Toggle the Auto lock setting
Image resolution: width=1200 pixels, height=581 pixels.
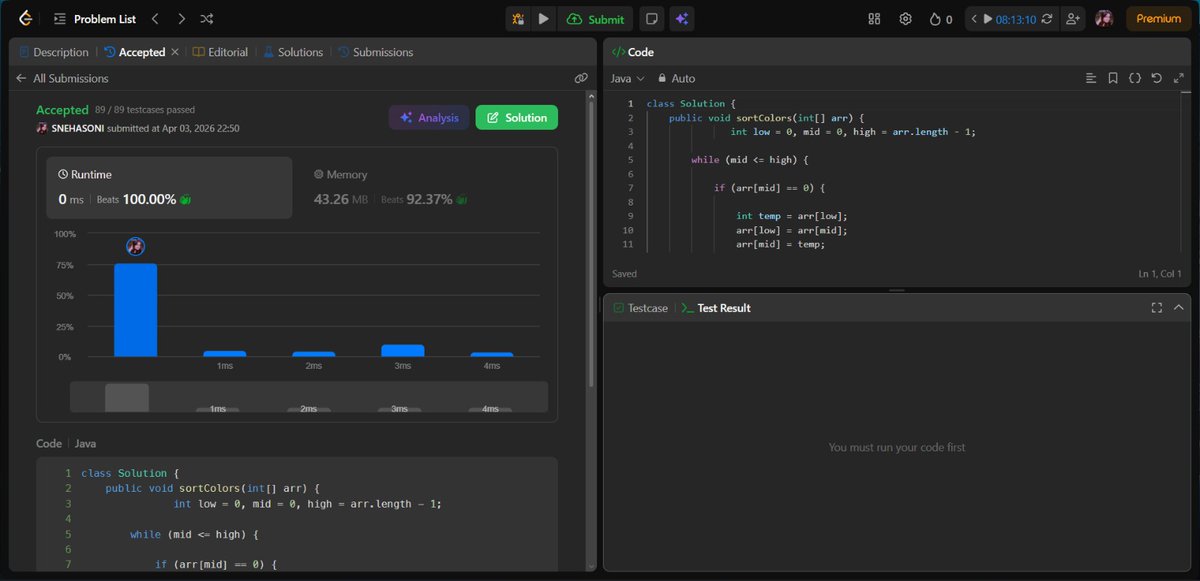pos(676,78)
